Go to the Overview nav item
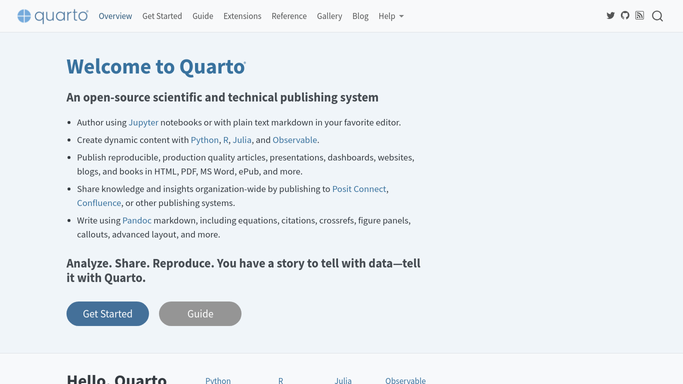Screen dimensions: 683x384 point(115,16)
